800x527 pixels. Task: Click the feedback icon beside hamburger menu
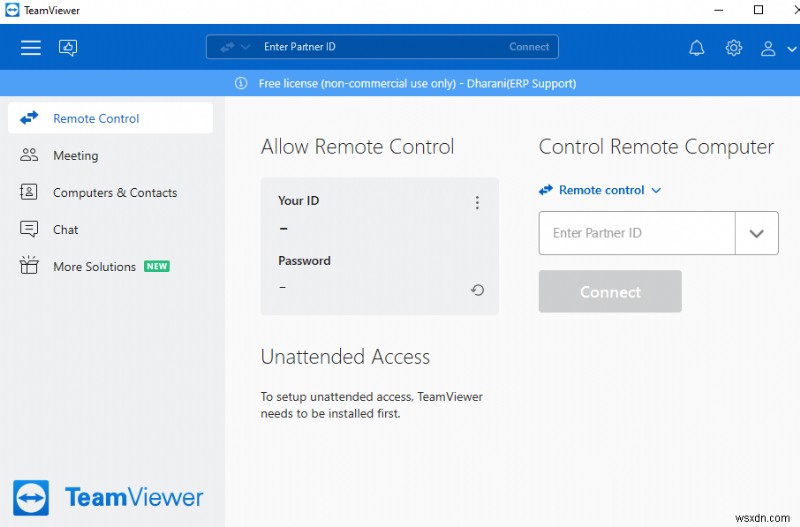[68, 47]
